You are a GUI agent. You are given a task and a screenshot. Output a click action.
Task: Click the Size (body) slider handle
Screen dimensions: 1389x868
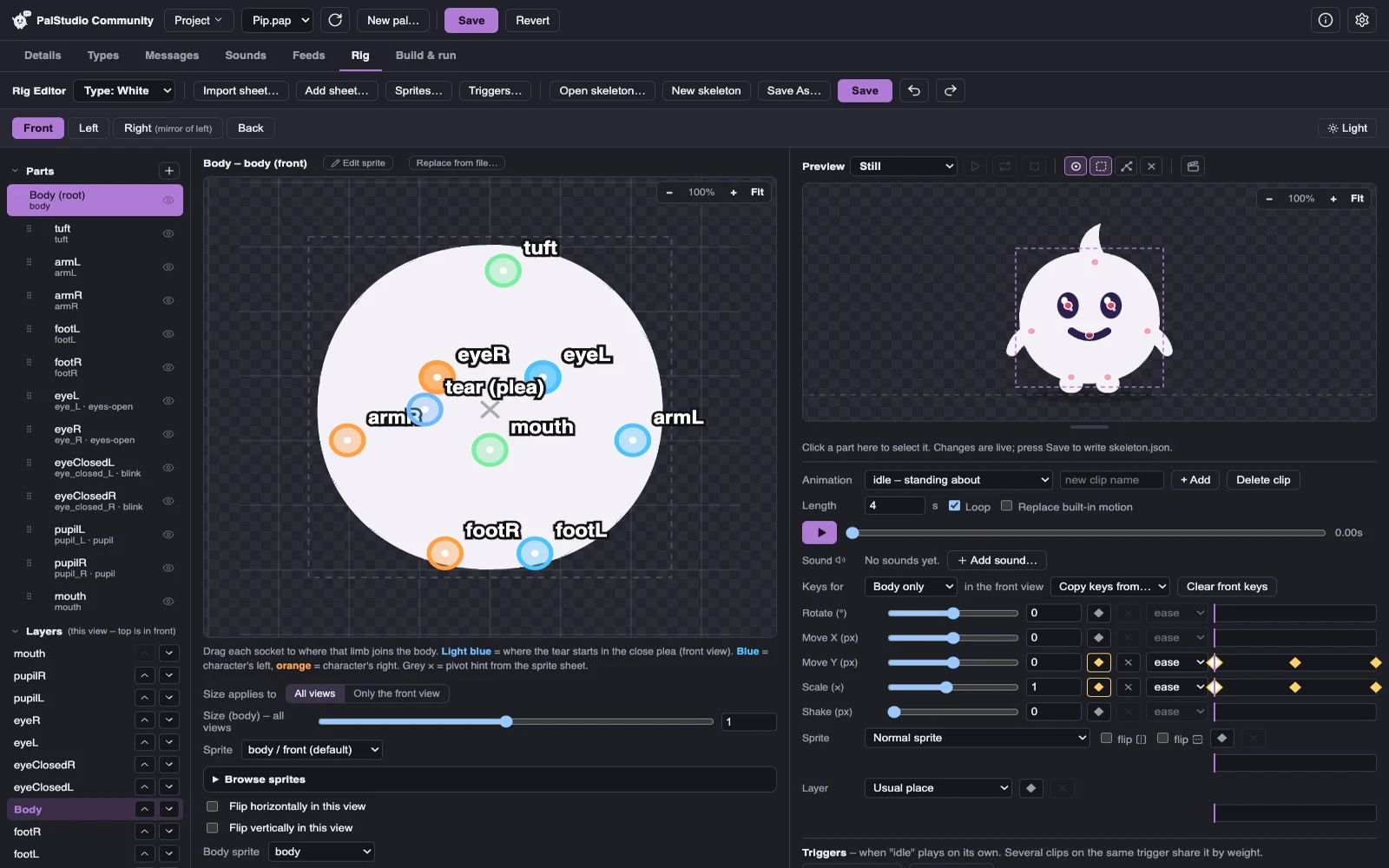tap(506, 721)
